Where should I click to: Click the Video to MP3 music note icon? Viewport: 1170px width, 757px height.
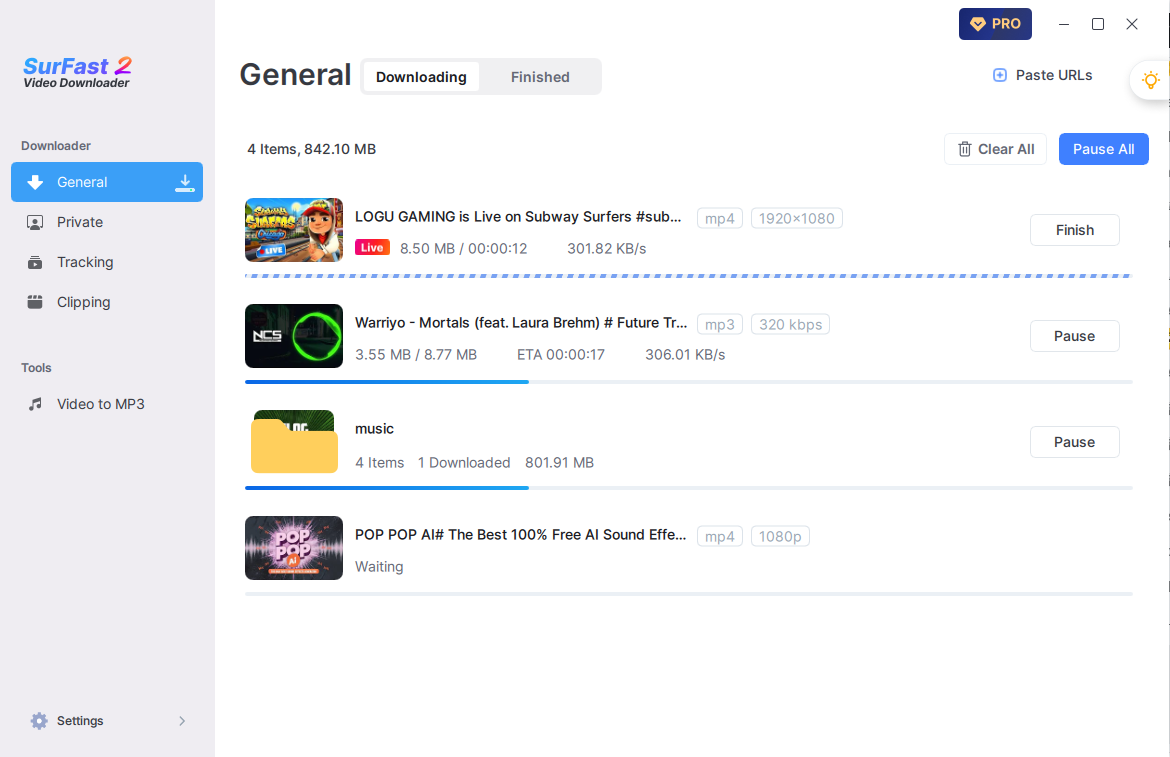click(x=35, y=404)
